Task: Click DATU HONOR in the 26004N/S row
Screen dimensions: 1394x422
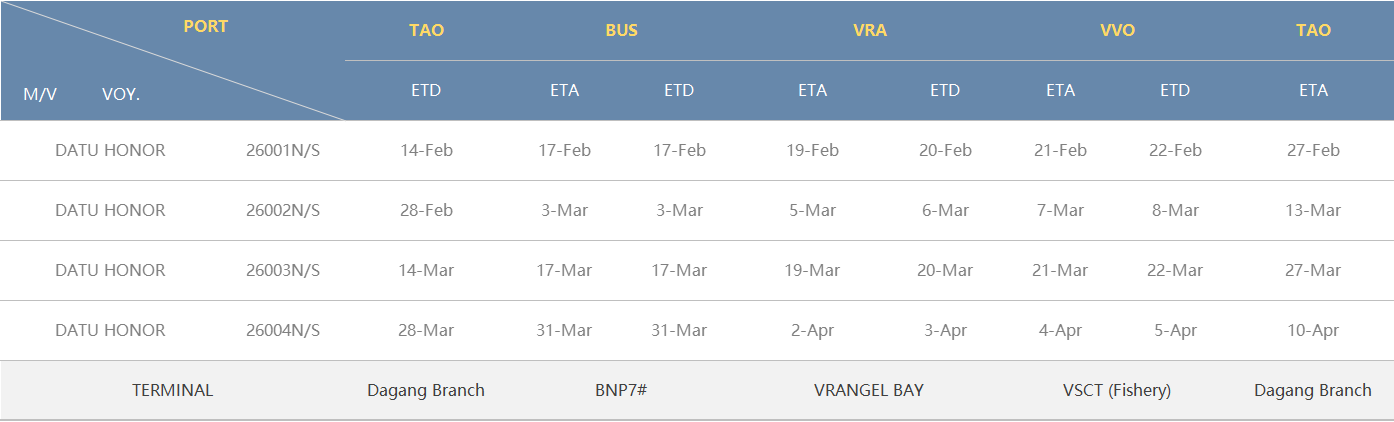Action: pos(110,330)
